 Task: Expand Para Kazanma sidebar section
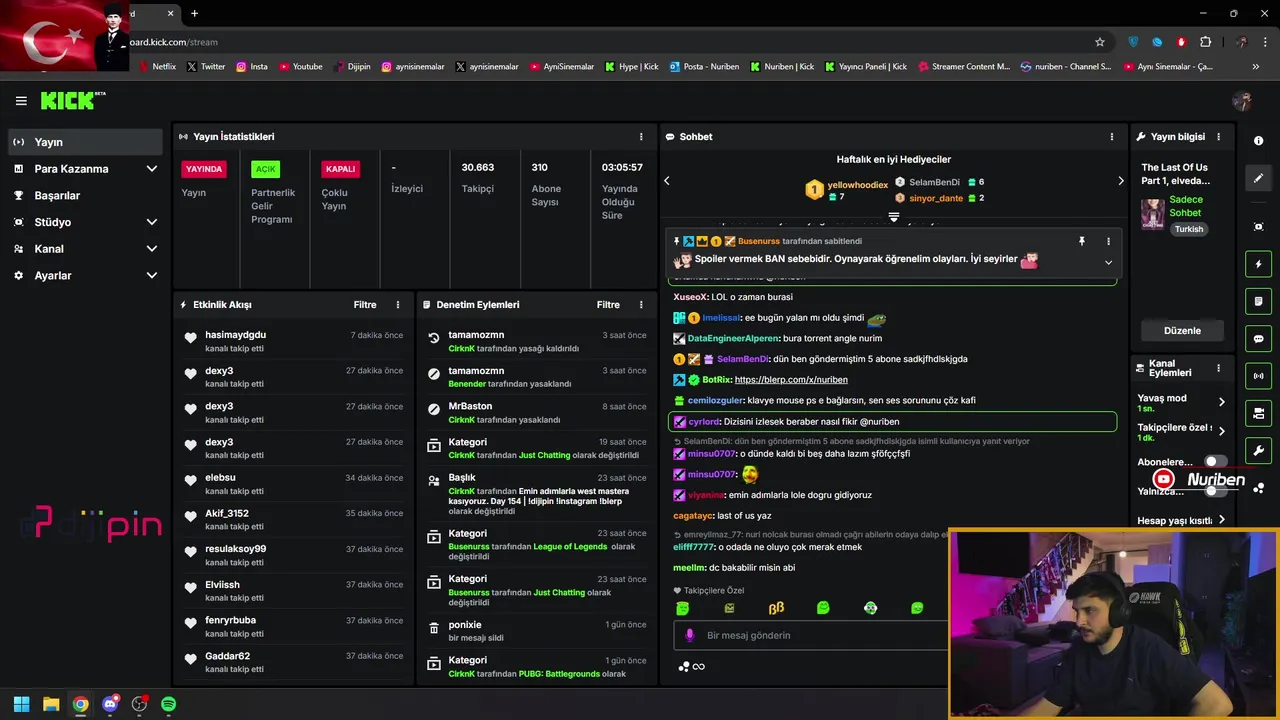85,169
